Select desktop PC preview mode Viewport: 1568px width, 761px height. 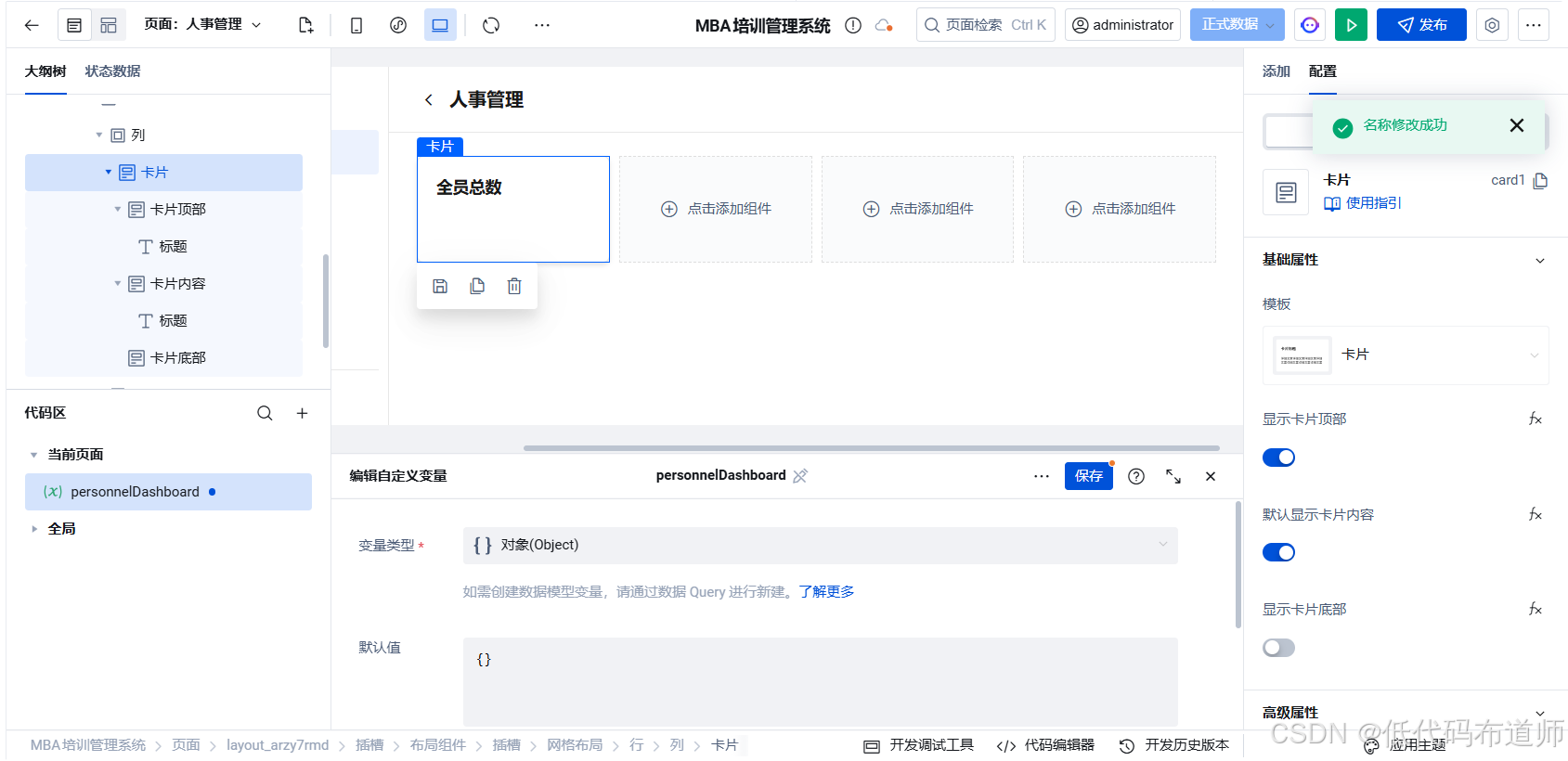(440, 25)
